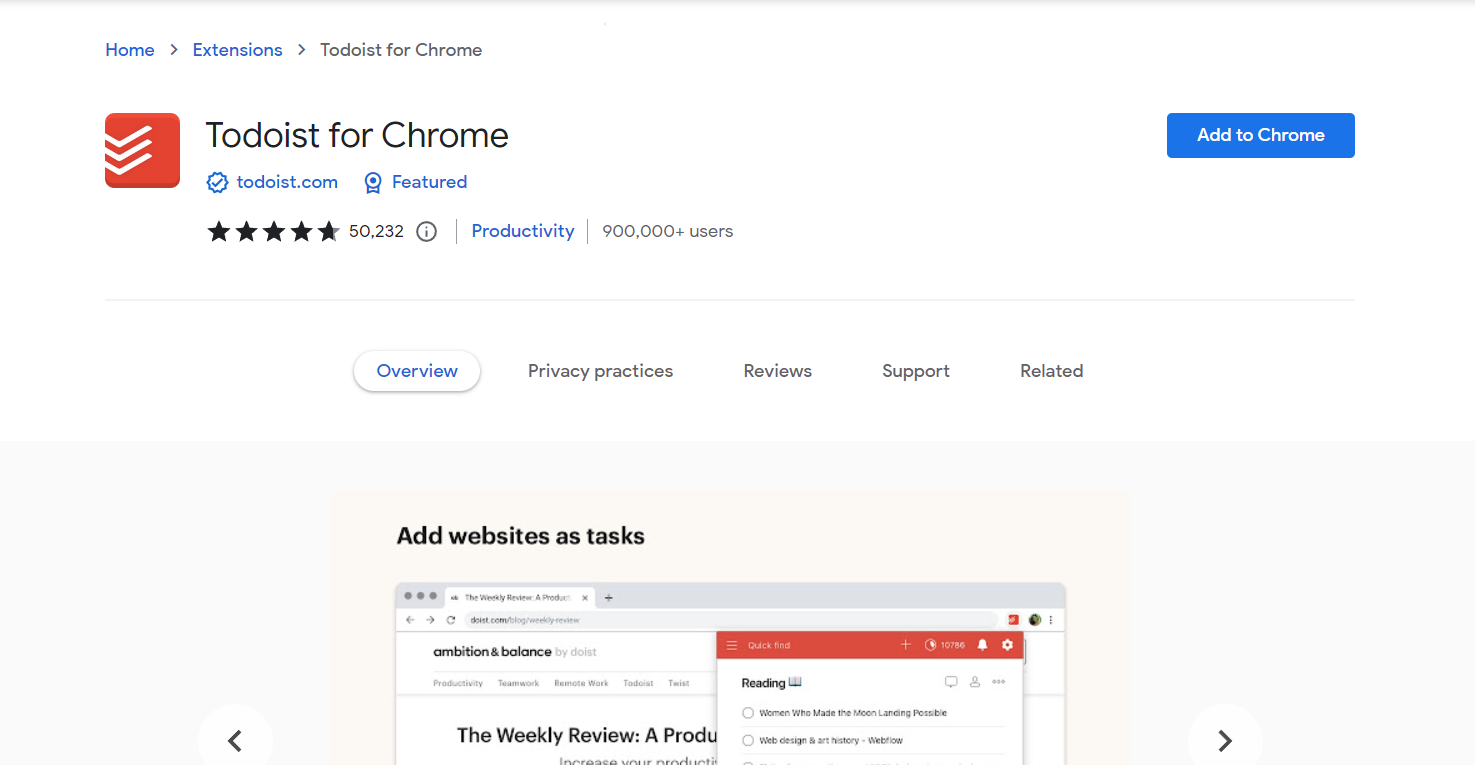Click the Todoist for Chrome title heading
The height and width of the screenshot is (765, 1475).
(x=357, y=135)
